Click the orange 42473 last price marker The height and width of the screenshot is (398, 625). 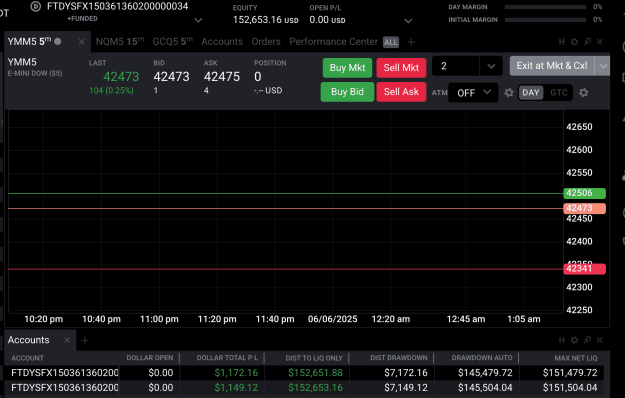point(584,208)
